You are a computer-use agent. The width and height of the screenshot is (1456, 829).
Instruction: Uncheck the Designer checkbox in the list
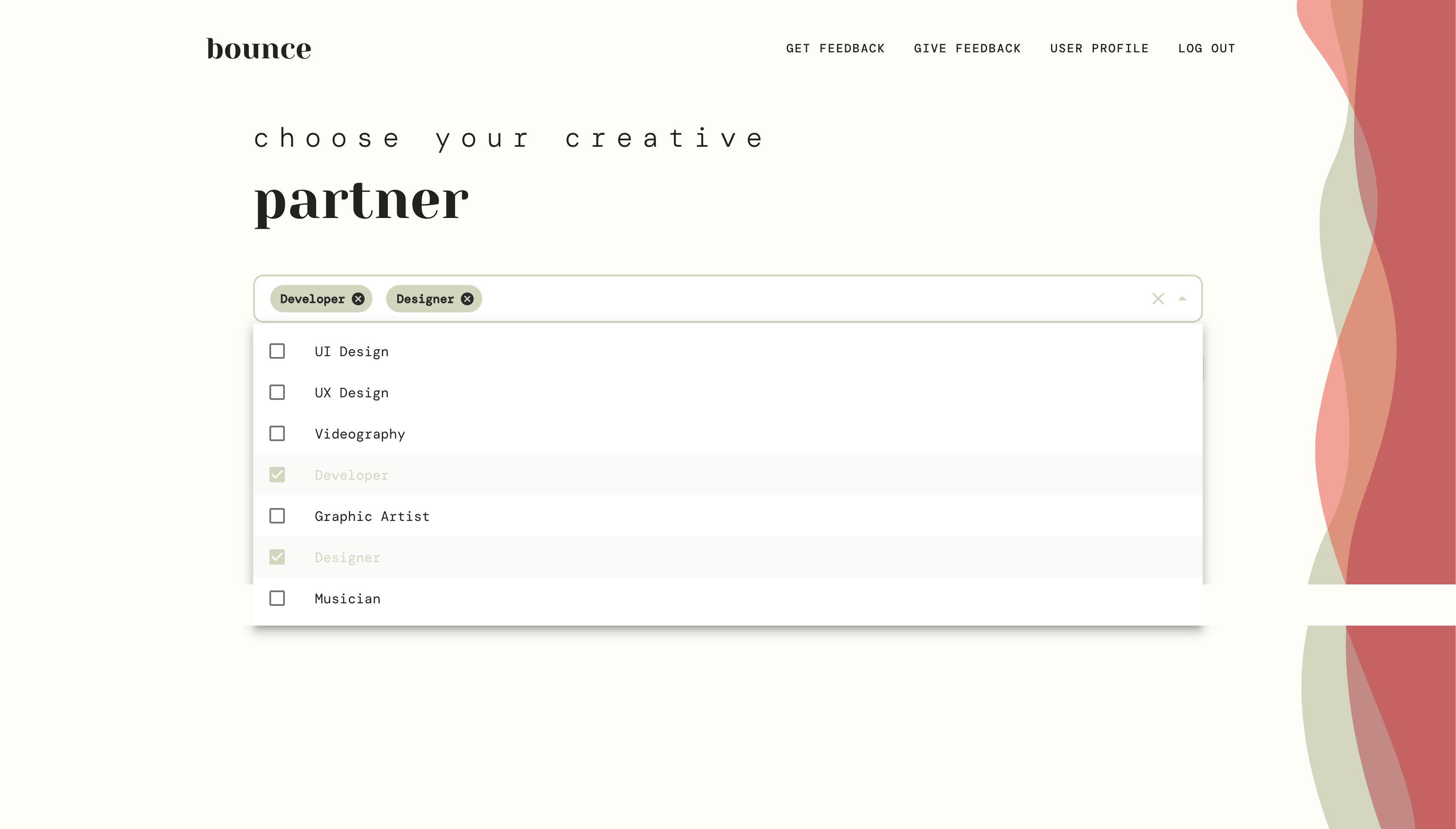[277, 557]
